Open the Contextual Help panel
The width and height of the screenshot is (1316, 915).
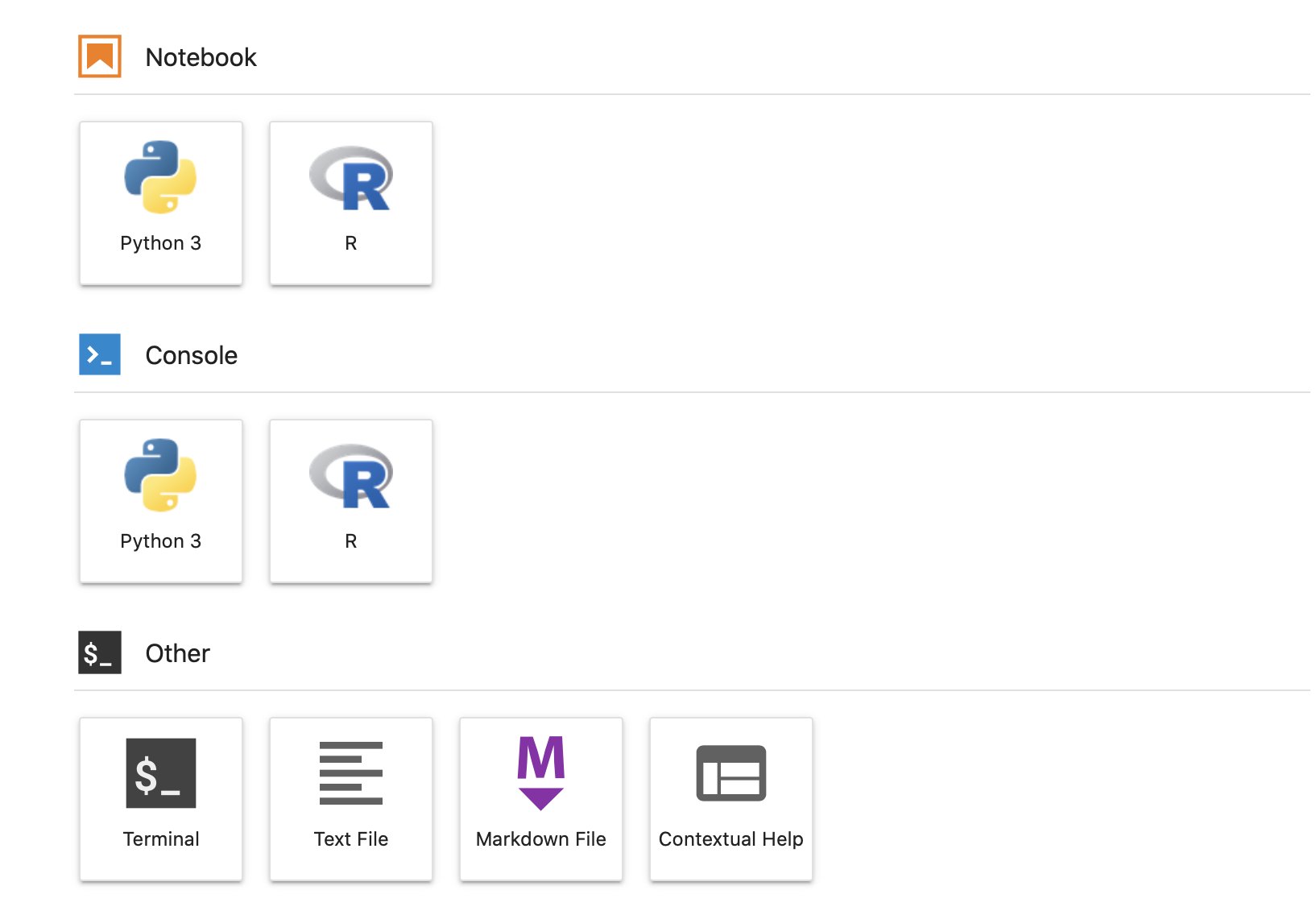[x=730, y=799]
